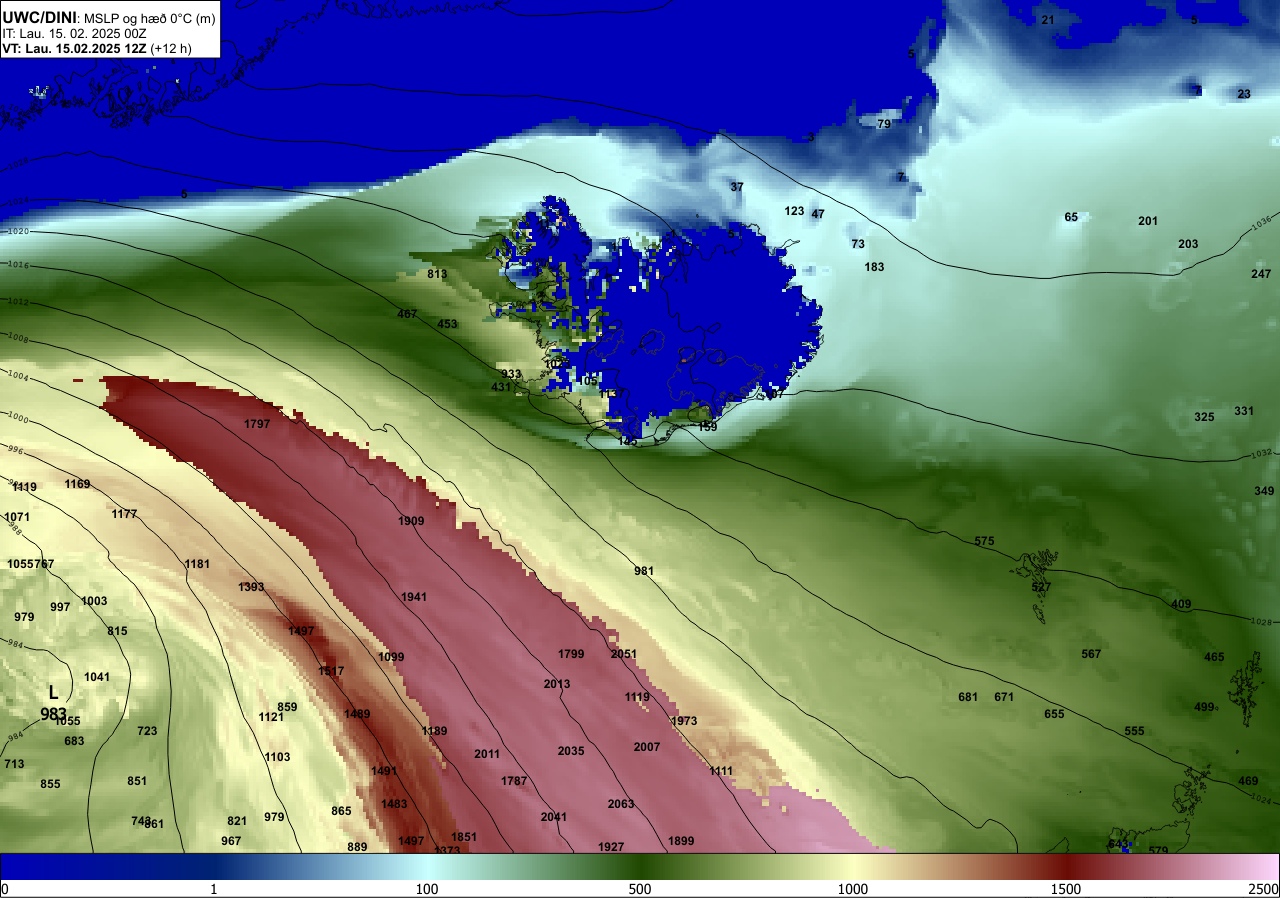Click the green colour scale at 500
This screenshot has height=898, width=1280.
[x=640, y=866]
